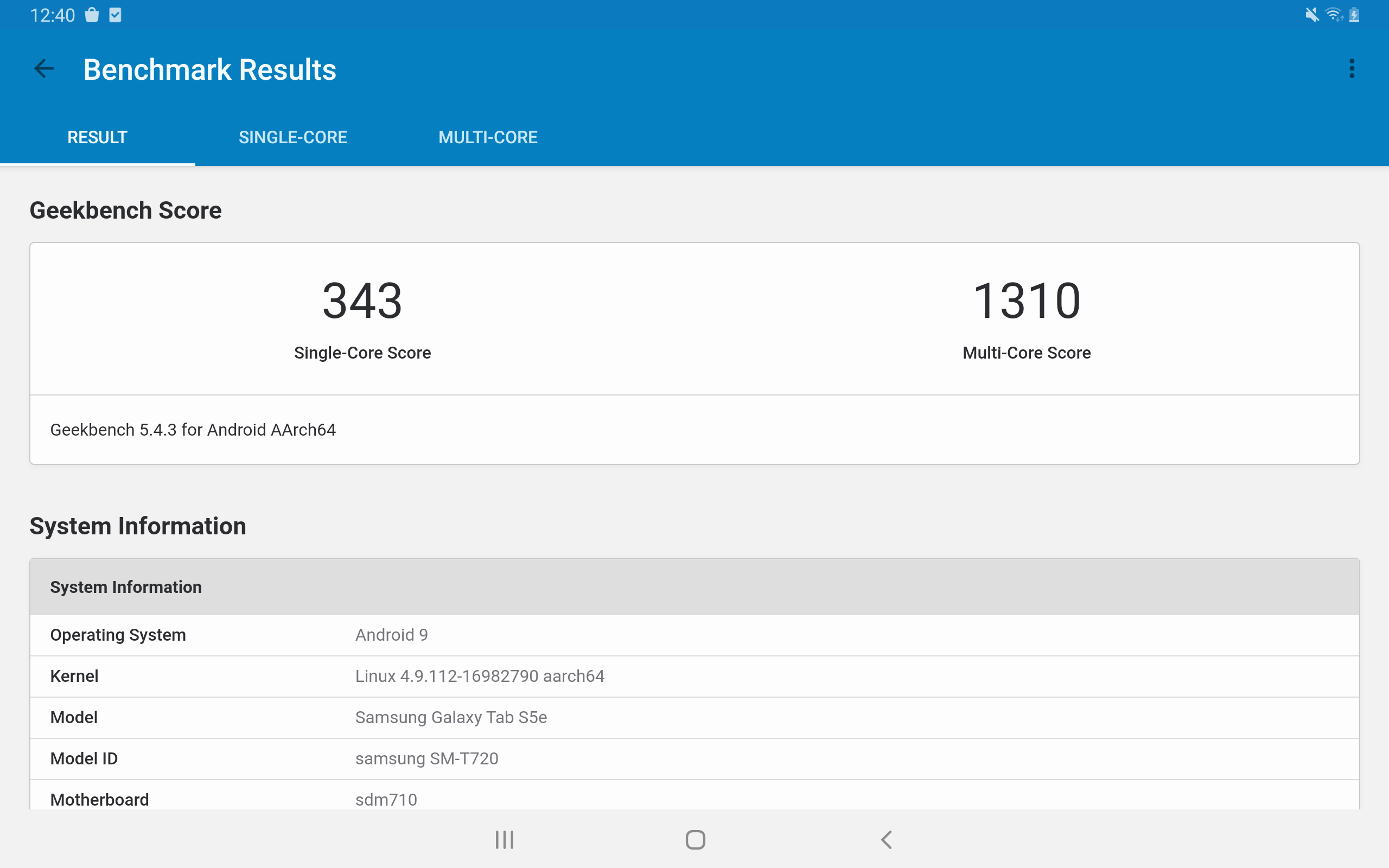
Task: Tap the Kernel row label
Action: click(x=74, y=676)
